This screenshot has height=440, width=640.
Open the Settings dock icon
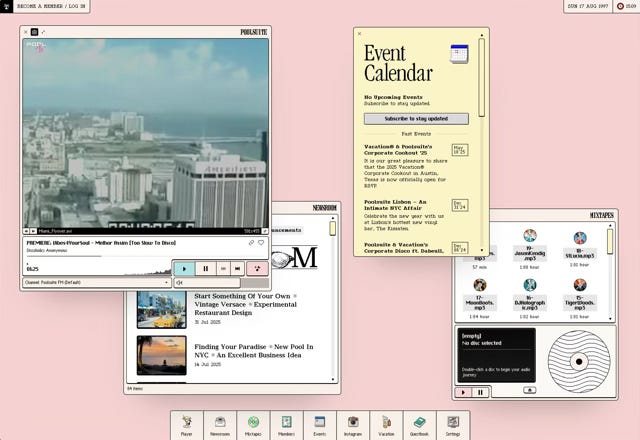[x=453, y=426]
